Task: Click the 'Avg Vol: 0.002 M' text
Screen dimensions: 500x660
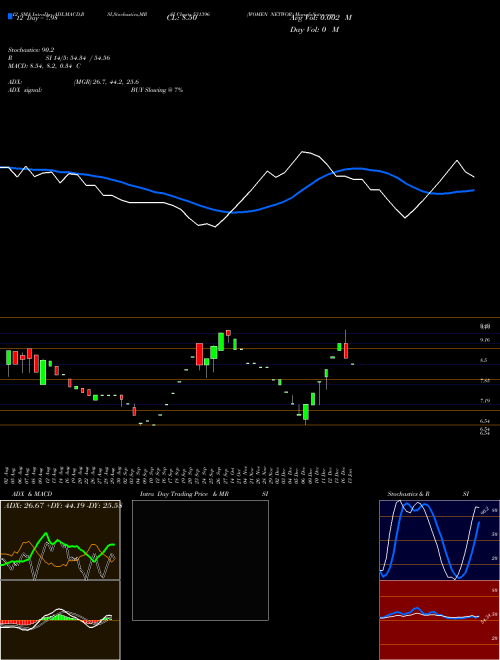Action: 321,18
